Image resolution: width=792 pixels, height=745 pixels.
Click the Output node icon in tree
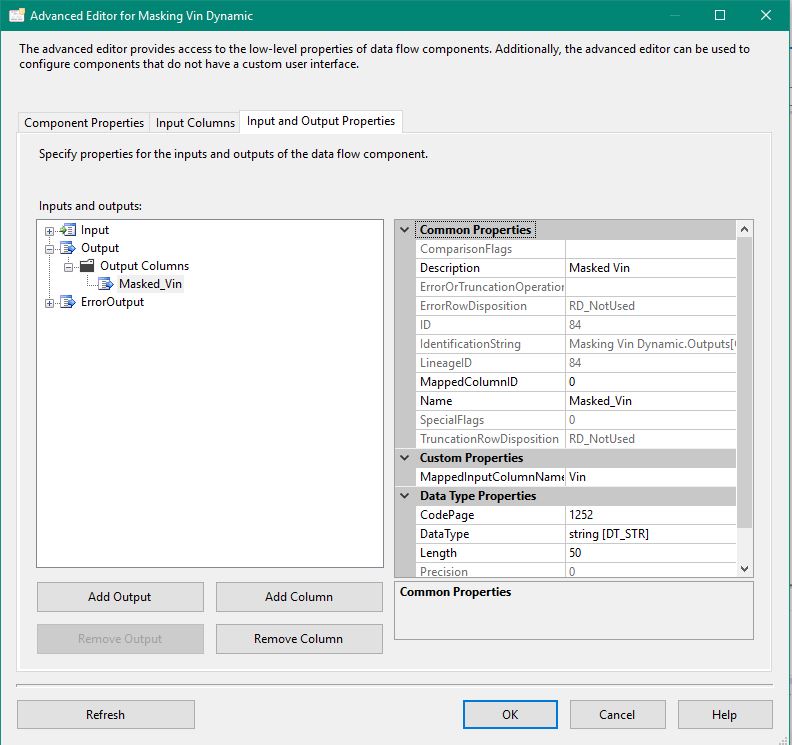click(x=68, y=248)
